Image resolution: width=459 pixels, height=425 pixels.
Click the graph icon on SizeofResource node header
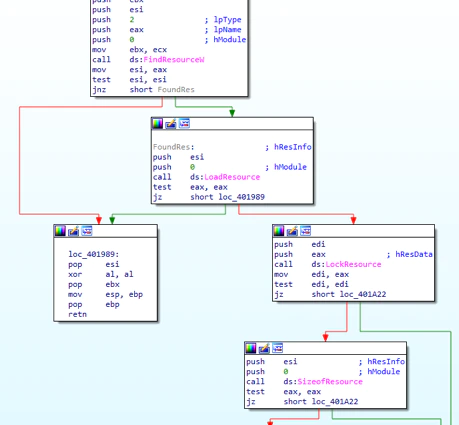pyautogui.click(x=277, y=348)
